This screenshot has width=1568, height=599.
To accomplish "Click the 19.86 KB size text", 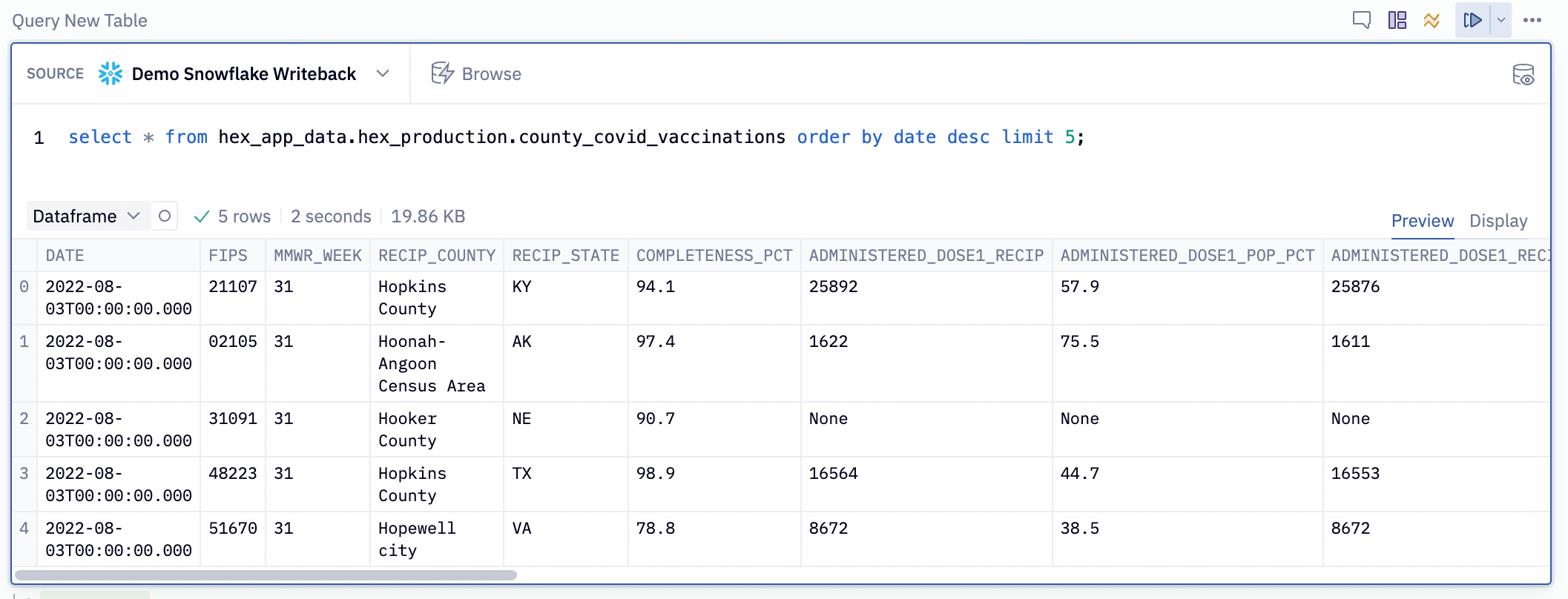I will (428, 216).
